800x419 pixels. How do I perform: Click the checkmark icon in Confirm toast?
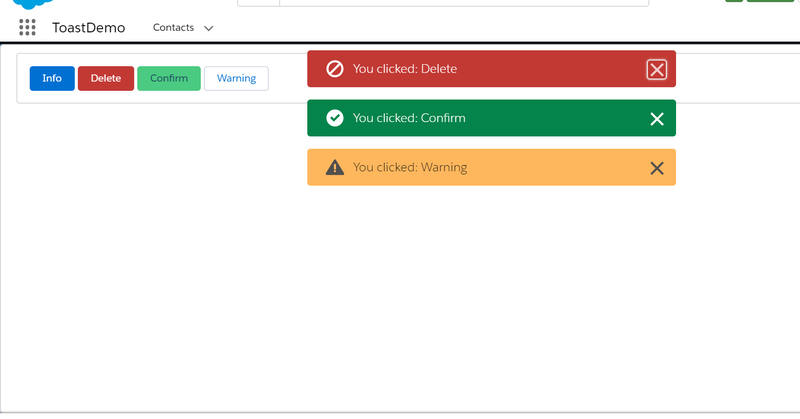point(335,118)
